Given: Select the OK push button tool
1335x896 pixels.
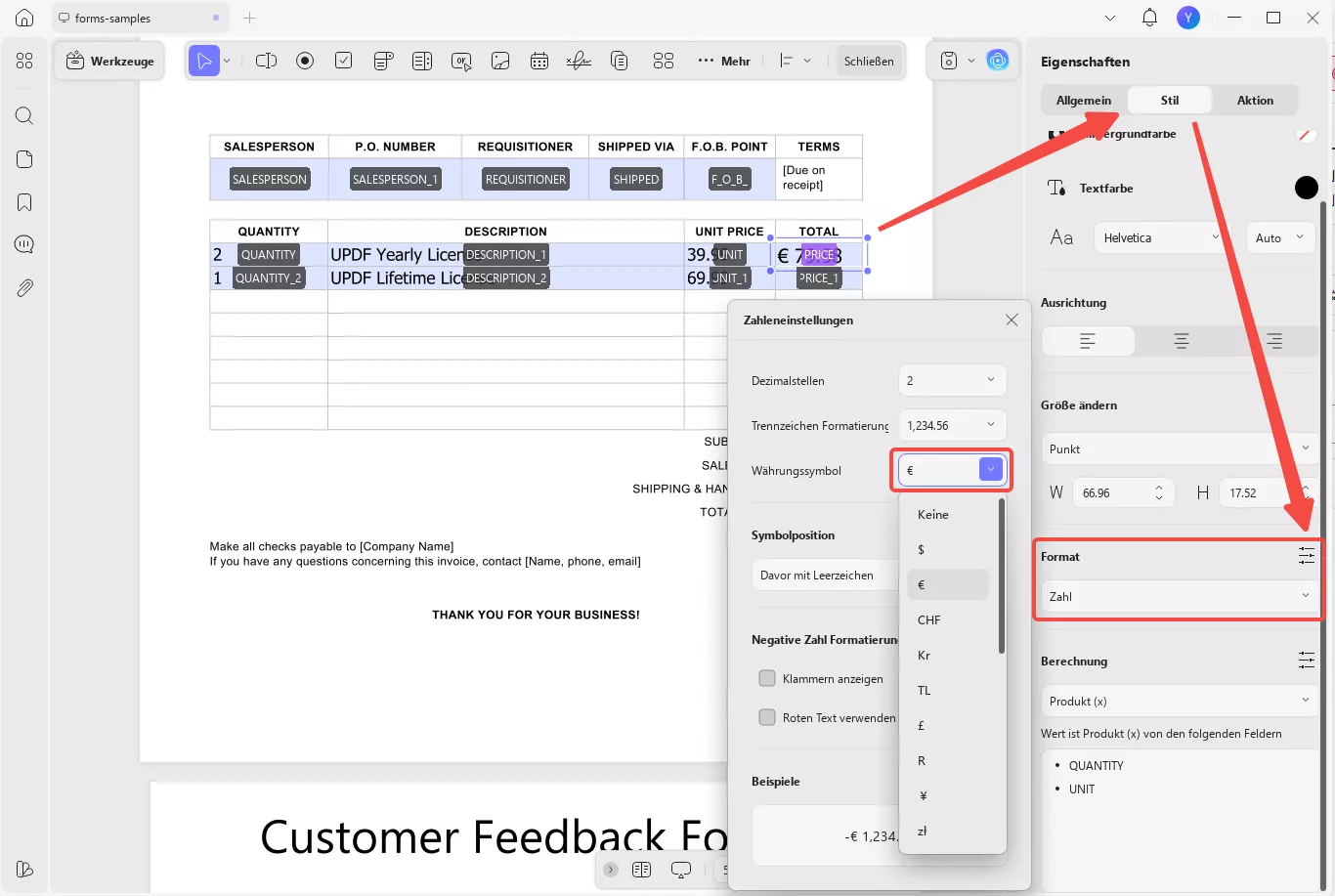Looking at the screenshot, I should point(461,61).
